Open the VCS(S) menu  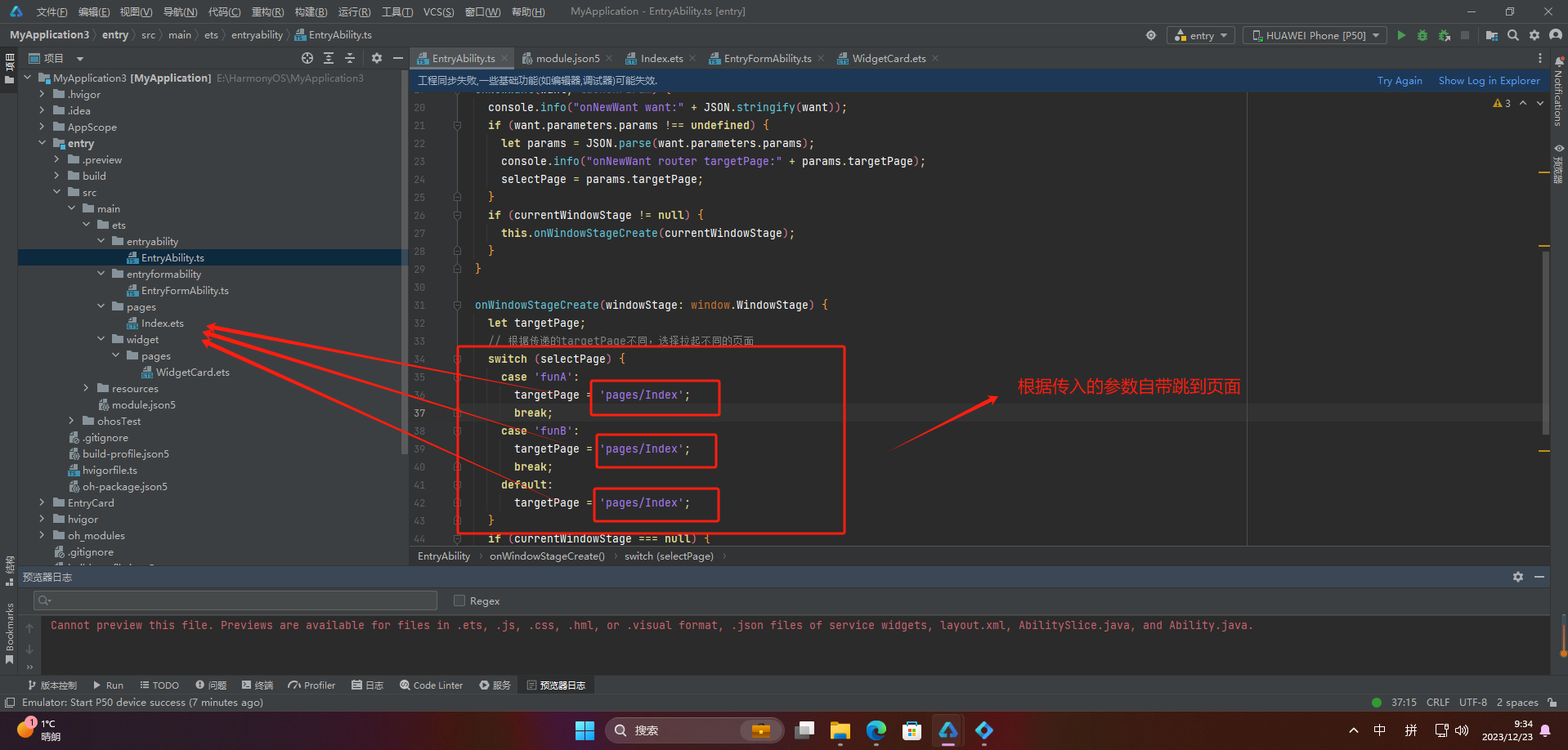[x=438, y=11]
